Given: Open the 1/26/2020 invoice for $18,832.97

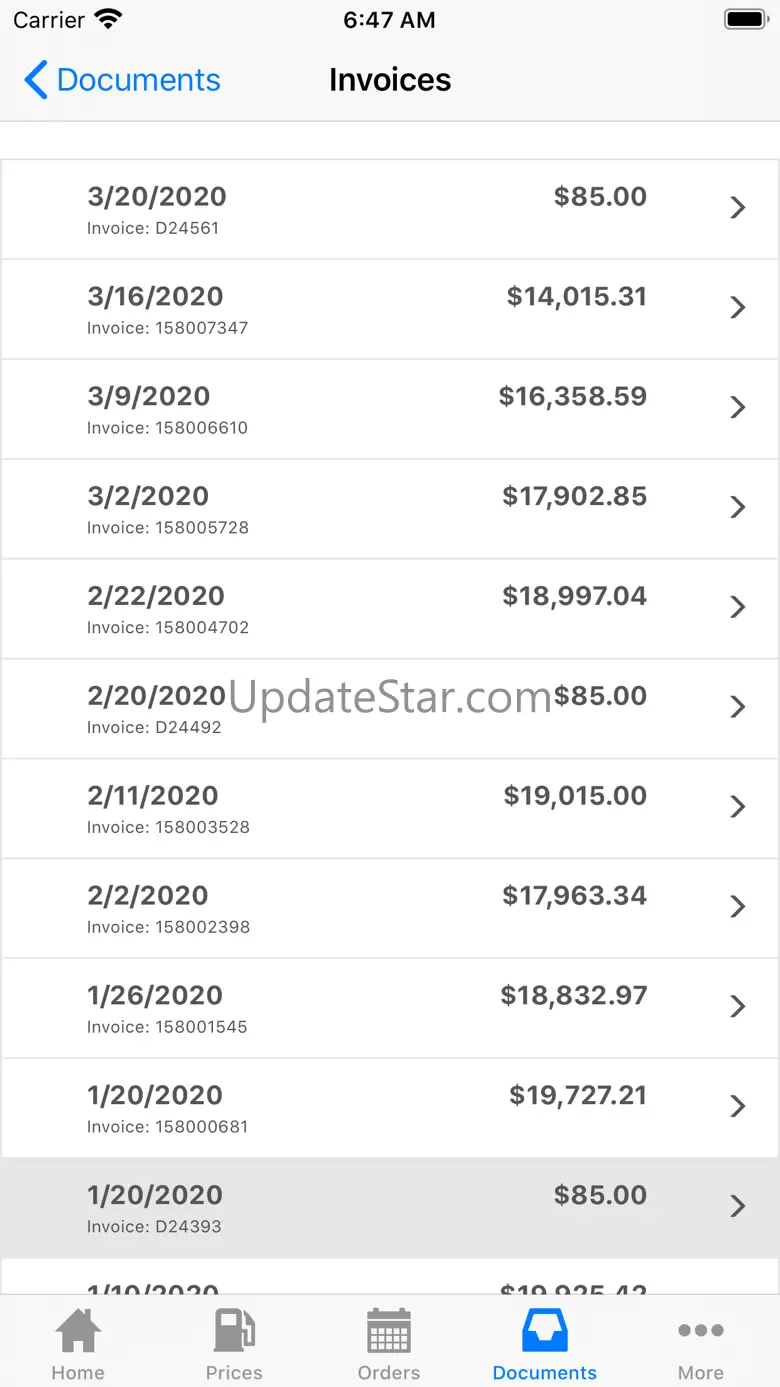Looking at the screenshot, I should pos(390,1008).
